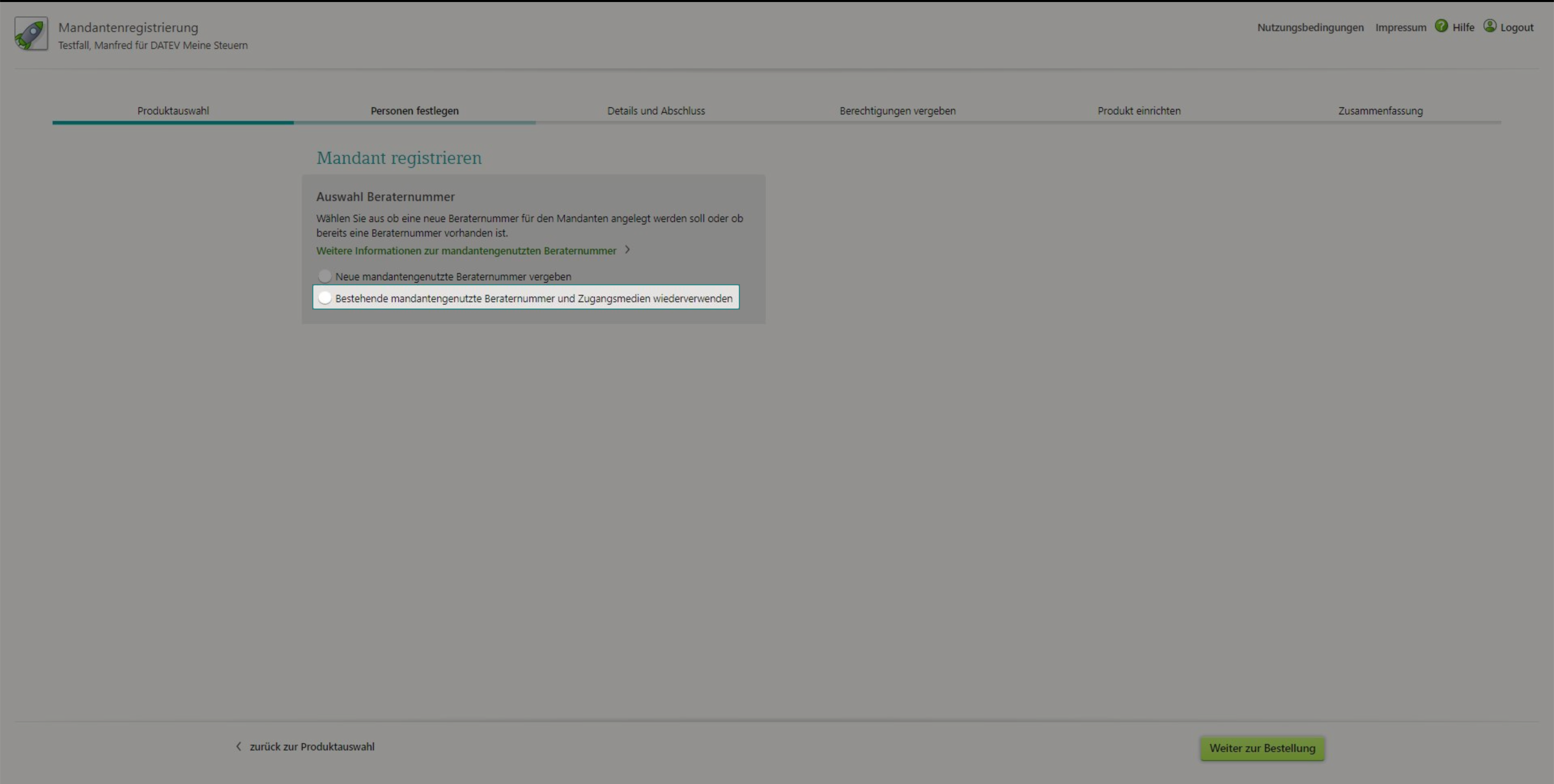This screenshot has width=1554, height=784.
Task: Open the Impressum link
Action: coord(1400,28)
